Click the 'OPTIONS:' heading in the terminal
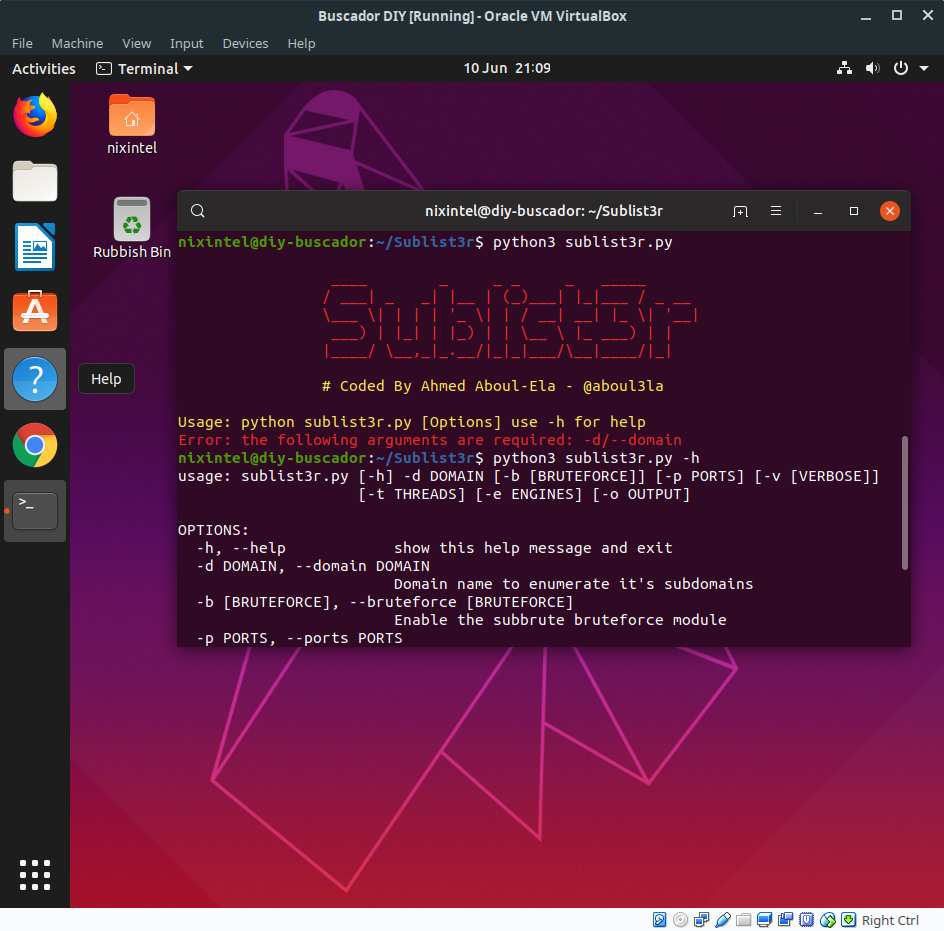Screen dimensions: 944x931 213,531
